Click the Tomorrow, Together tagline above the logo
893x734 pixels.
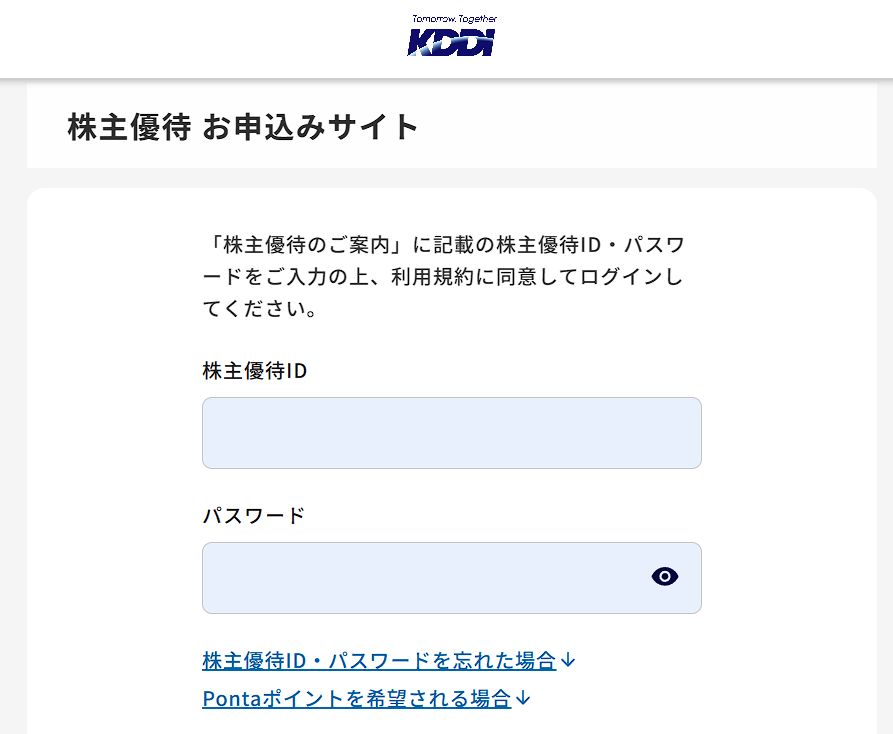[x=454, y=18]
